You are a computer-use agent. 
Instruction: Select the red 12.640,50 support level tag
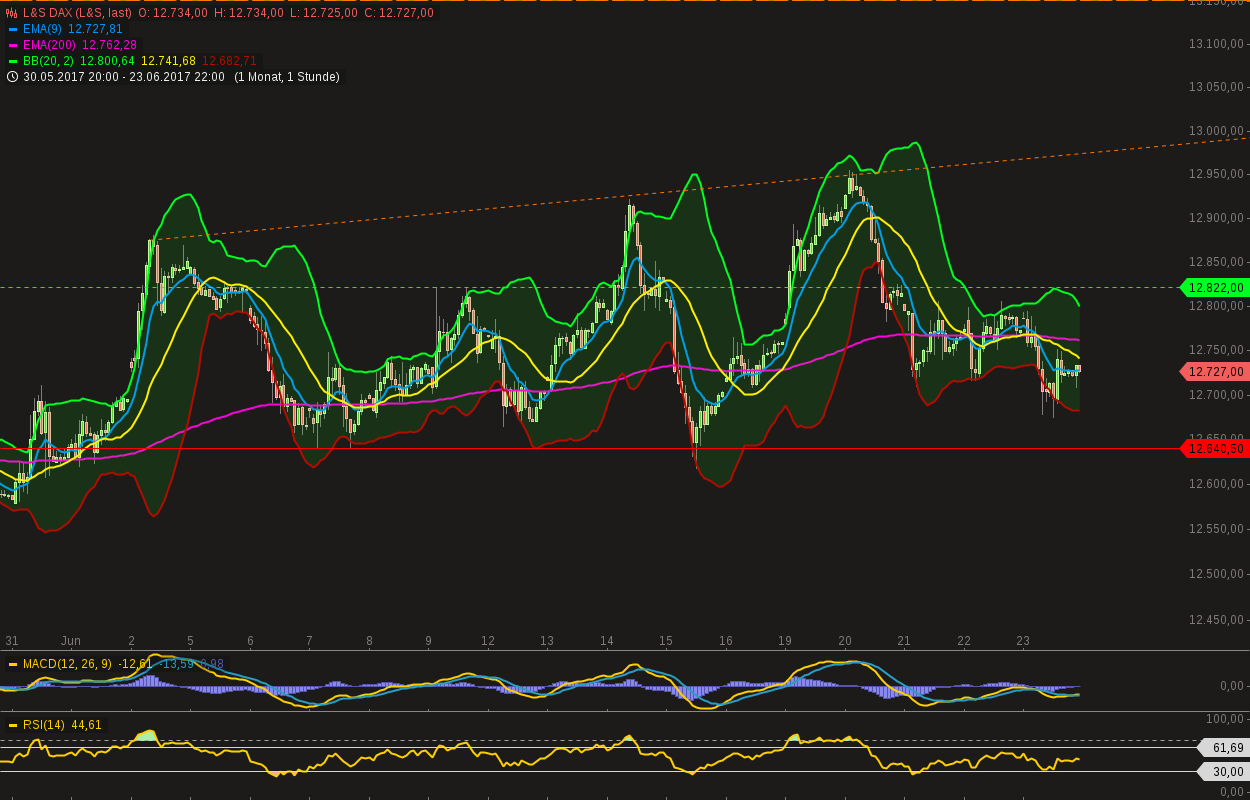pos(1216,449)
